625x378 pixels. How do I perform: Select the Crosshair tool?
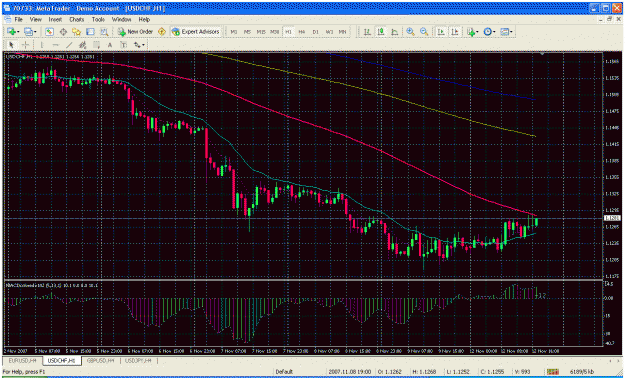[x=25, y=45]
